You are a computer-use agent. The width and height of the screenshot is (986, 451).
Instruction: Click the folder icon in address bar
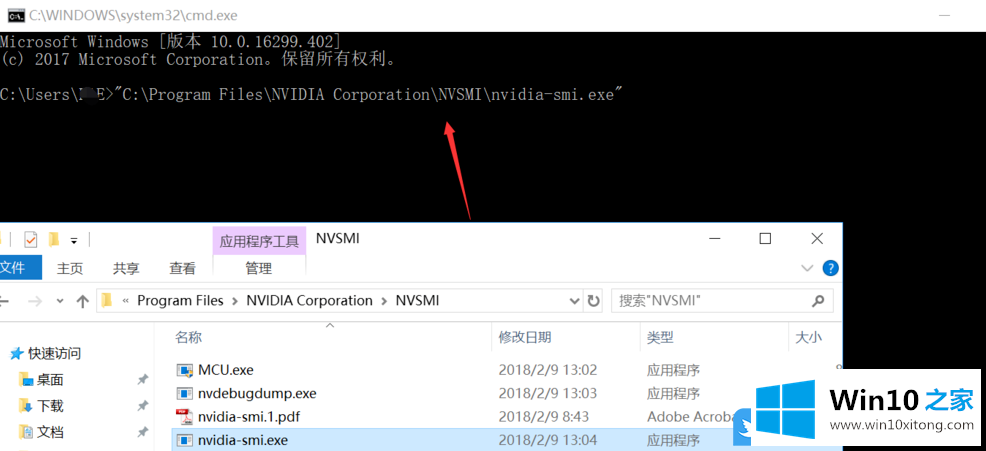pos(107,301)
